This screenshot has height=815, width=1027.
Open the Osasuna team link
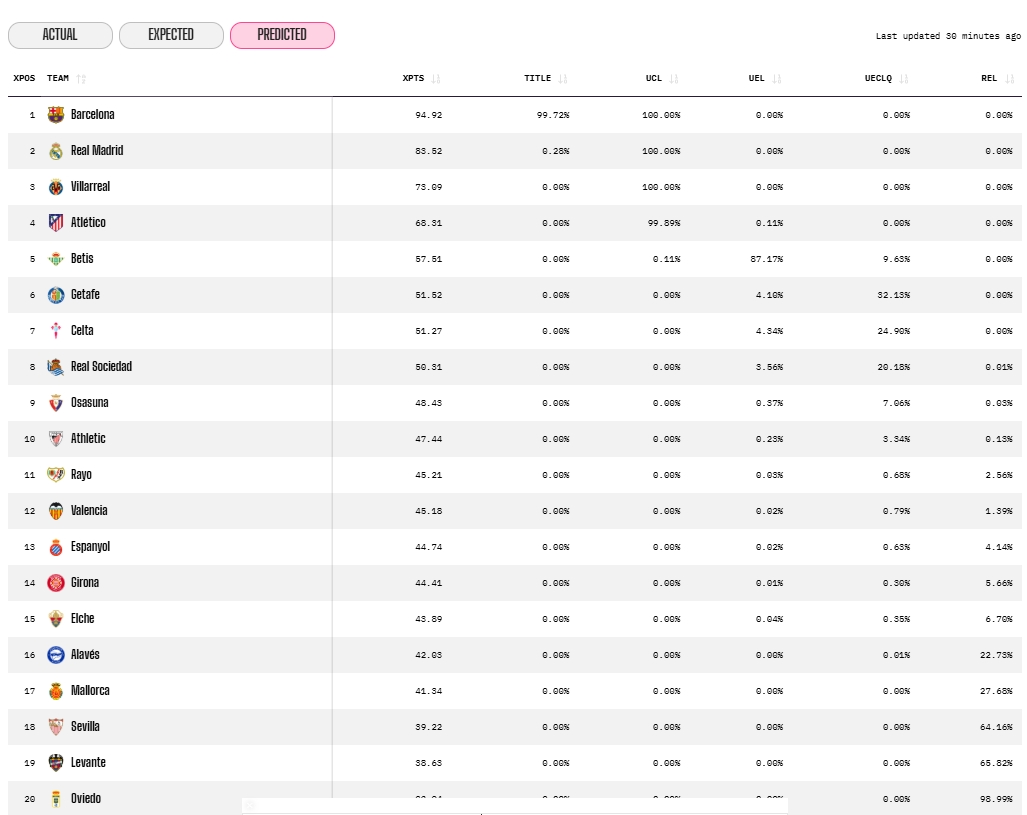(90, 403)
